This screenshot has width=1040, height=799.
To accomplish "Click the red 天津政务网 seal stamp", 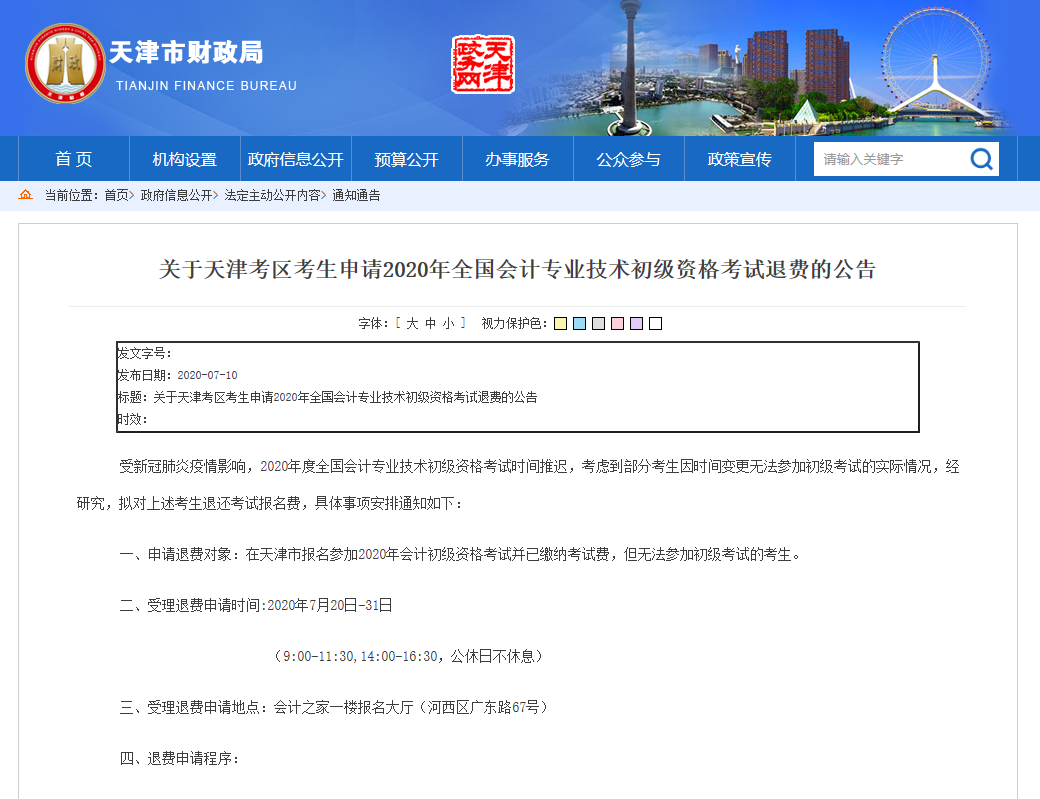I will (481, 64).
